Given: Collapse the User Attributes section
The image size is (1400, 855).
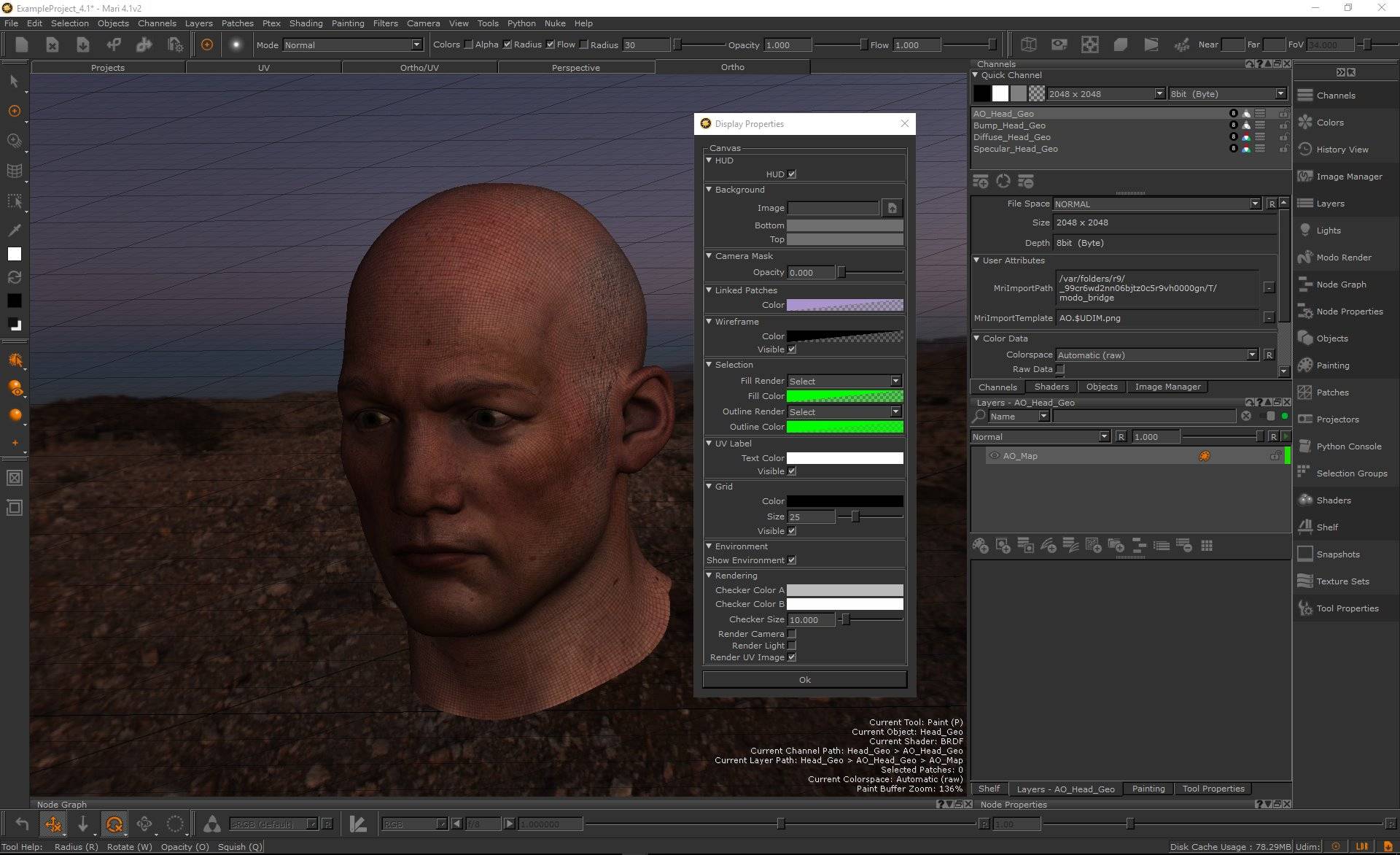Looking at the screenshot, I should coord(976,260).
